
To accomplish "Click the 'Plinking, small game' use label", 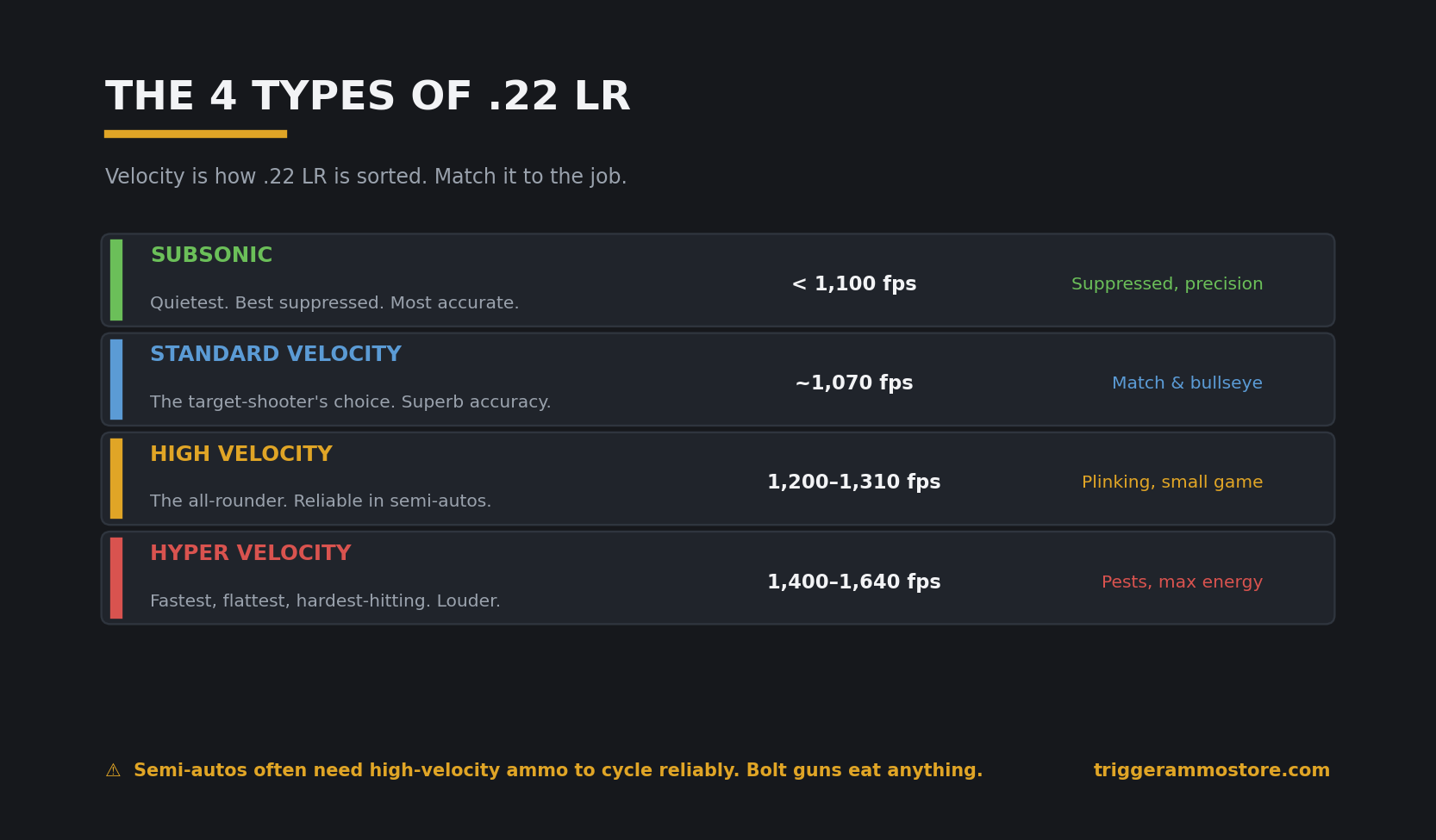I will coord(1172,482).
